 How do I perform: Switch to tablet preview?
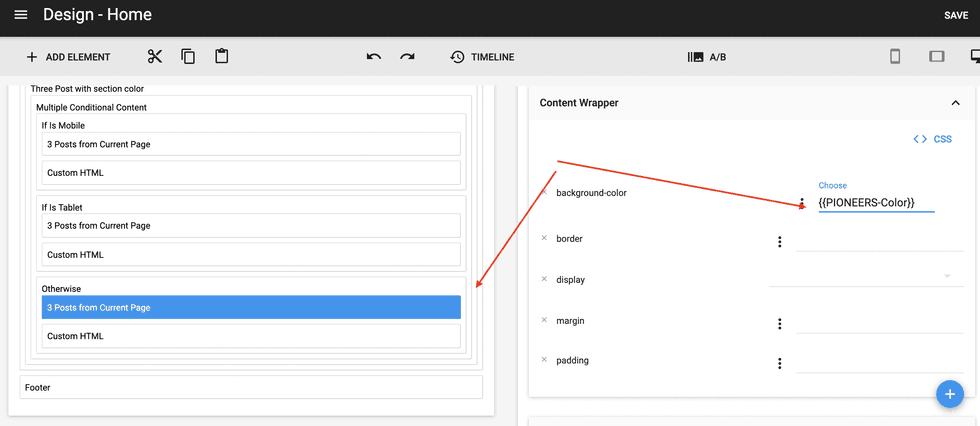936,57
